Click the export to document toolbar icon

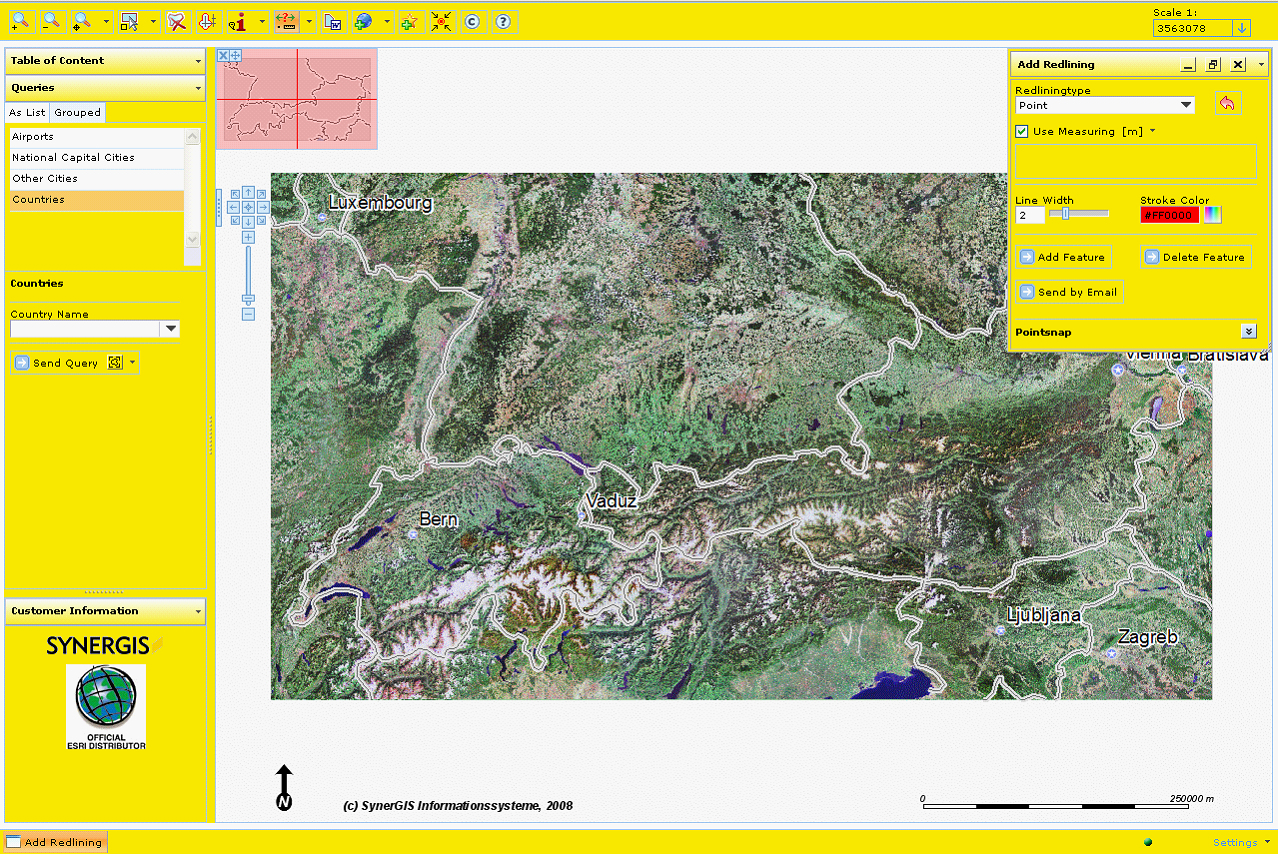tap(333, 21)
